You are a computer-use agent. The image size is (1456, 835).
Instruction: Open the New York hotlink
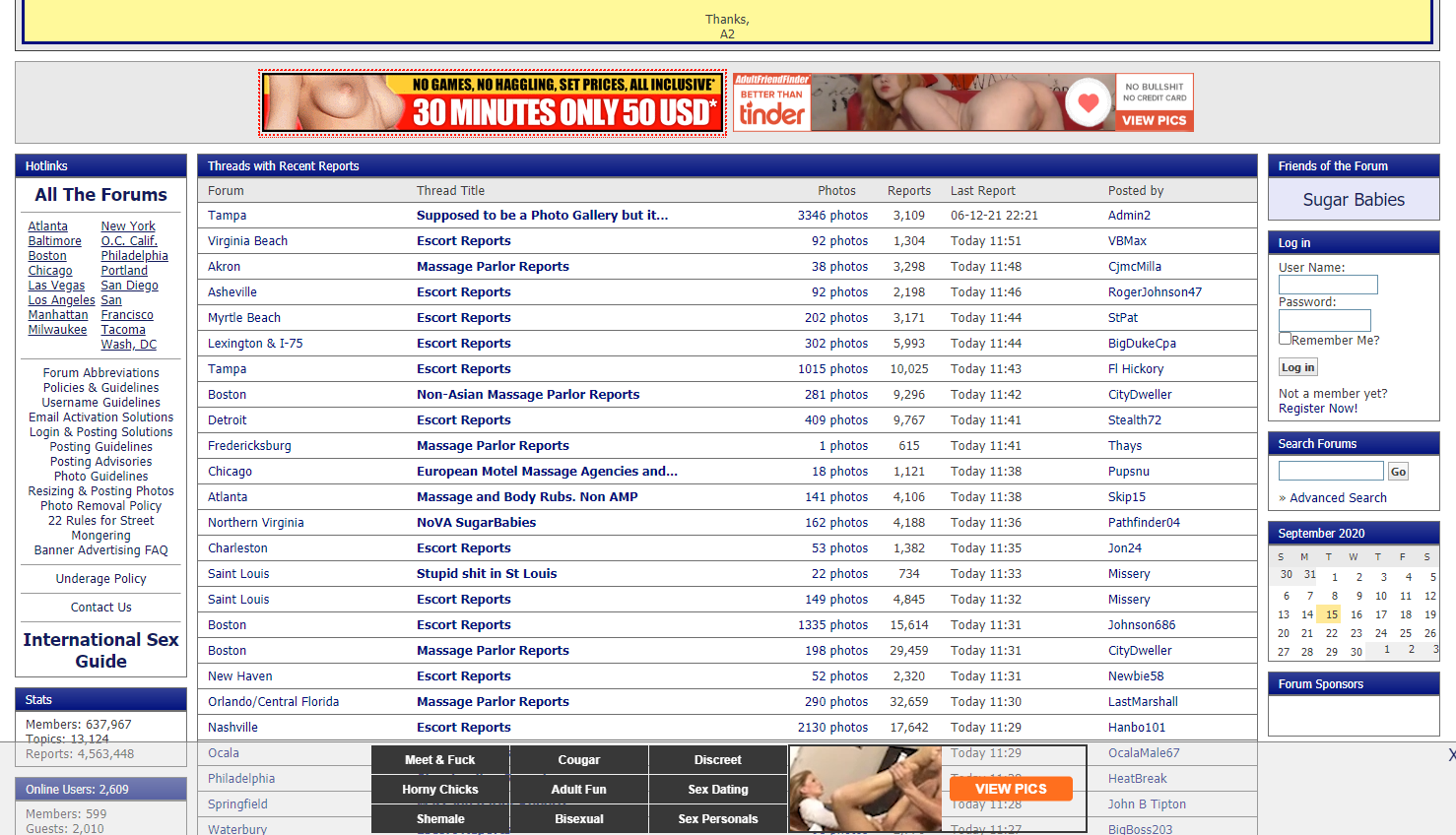[x=128, y=226]
